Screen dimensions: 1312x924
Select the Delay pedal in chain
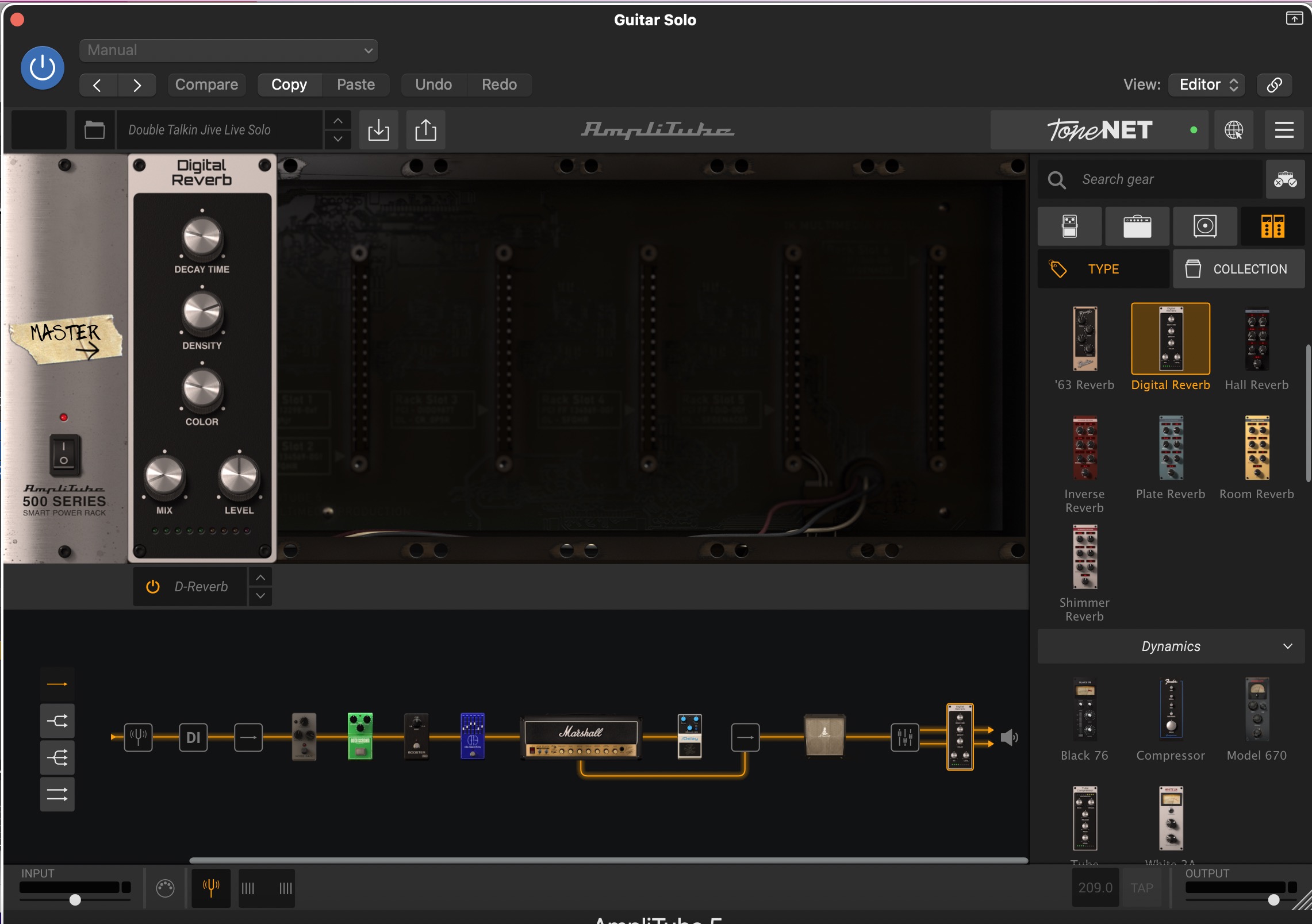pos(690,736)
